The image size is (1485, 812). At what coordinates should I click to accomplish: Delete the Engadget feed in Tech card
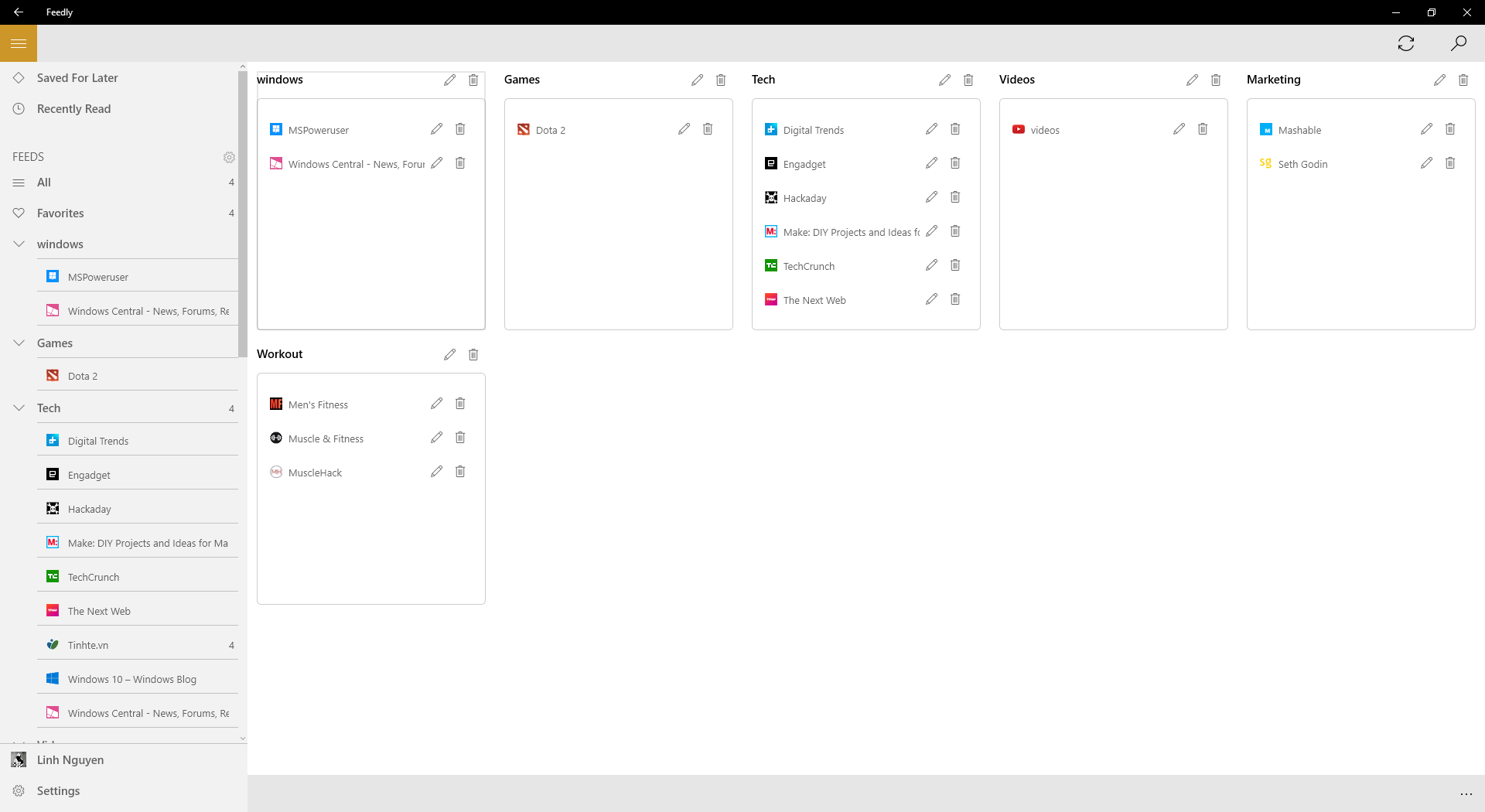(955, 163)
